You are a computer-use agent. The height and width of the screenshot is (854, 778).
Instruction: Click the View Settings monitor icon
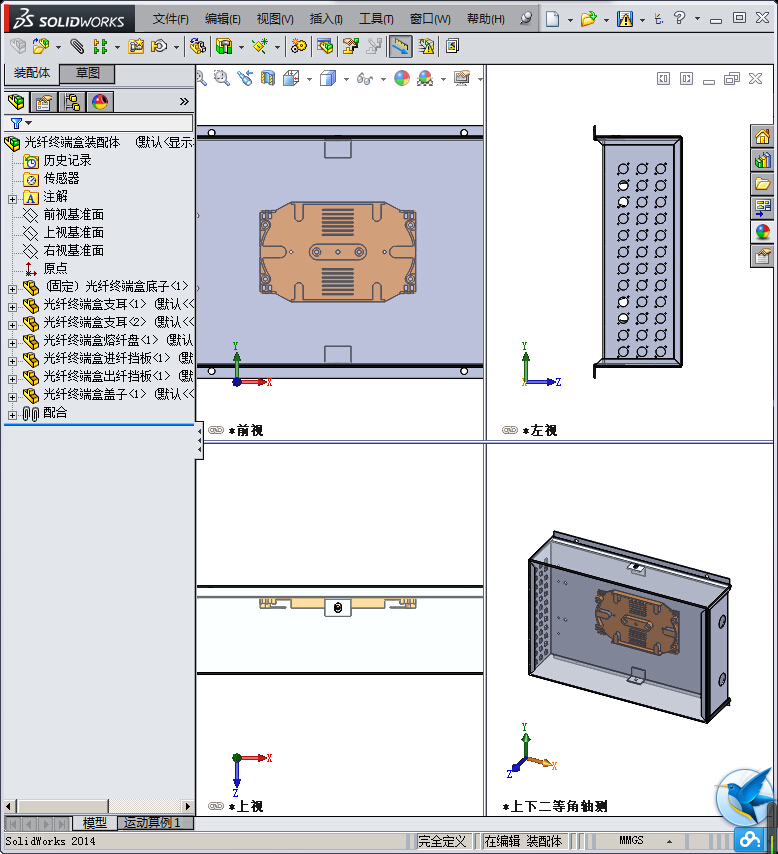[462, 78]
